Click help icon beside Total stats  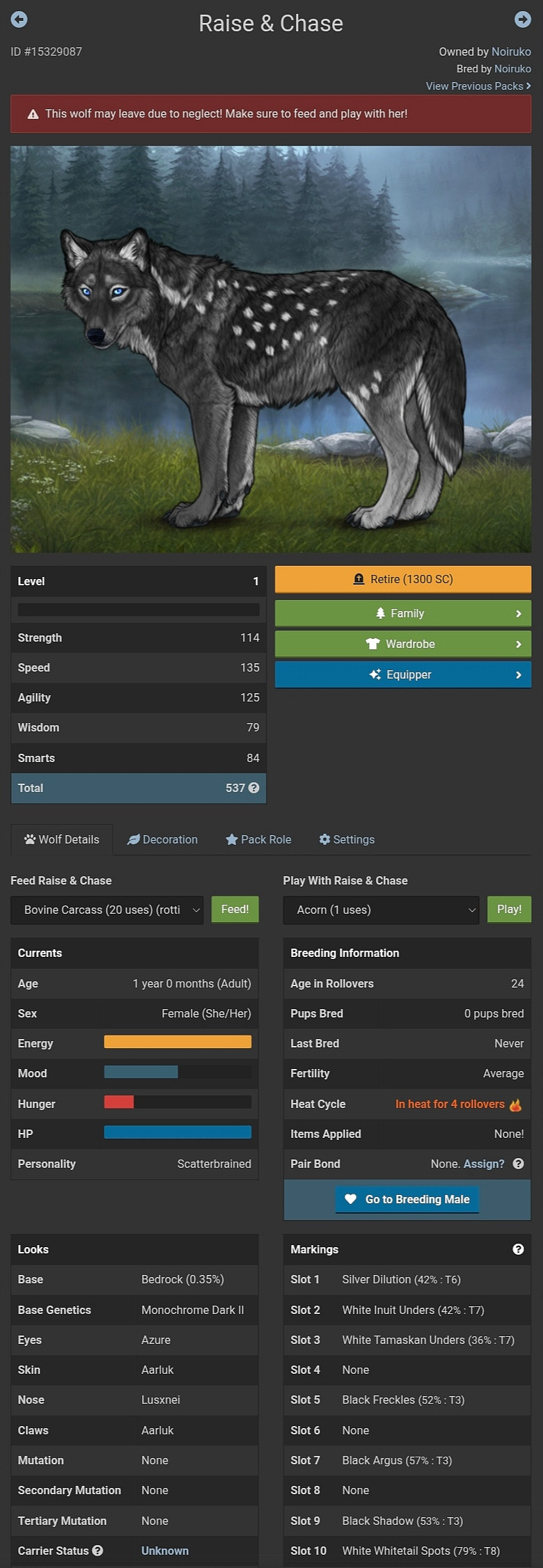tap(254, 788)
